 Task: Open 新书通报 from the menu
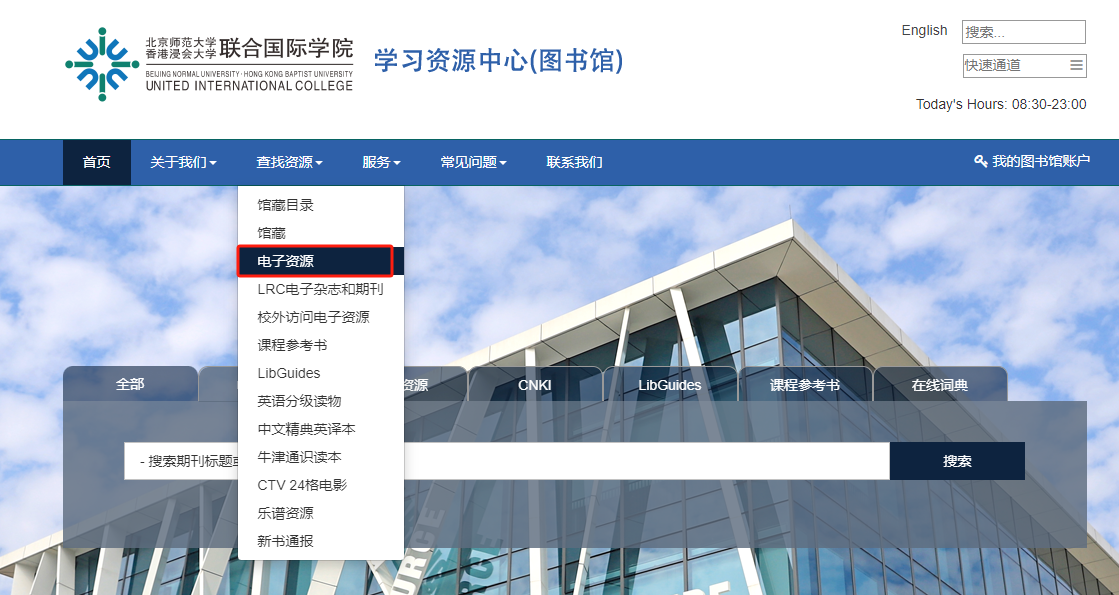(x=286, y=541)
